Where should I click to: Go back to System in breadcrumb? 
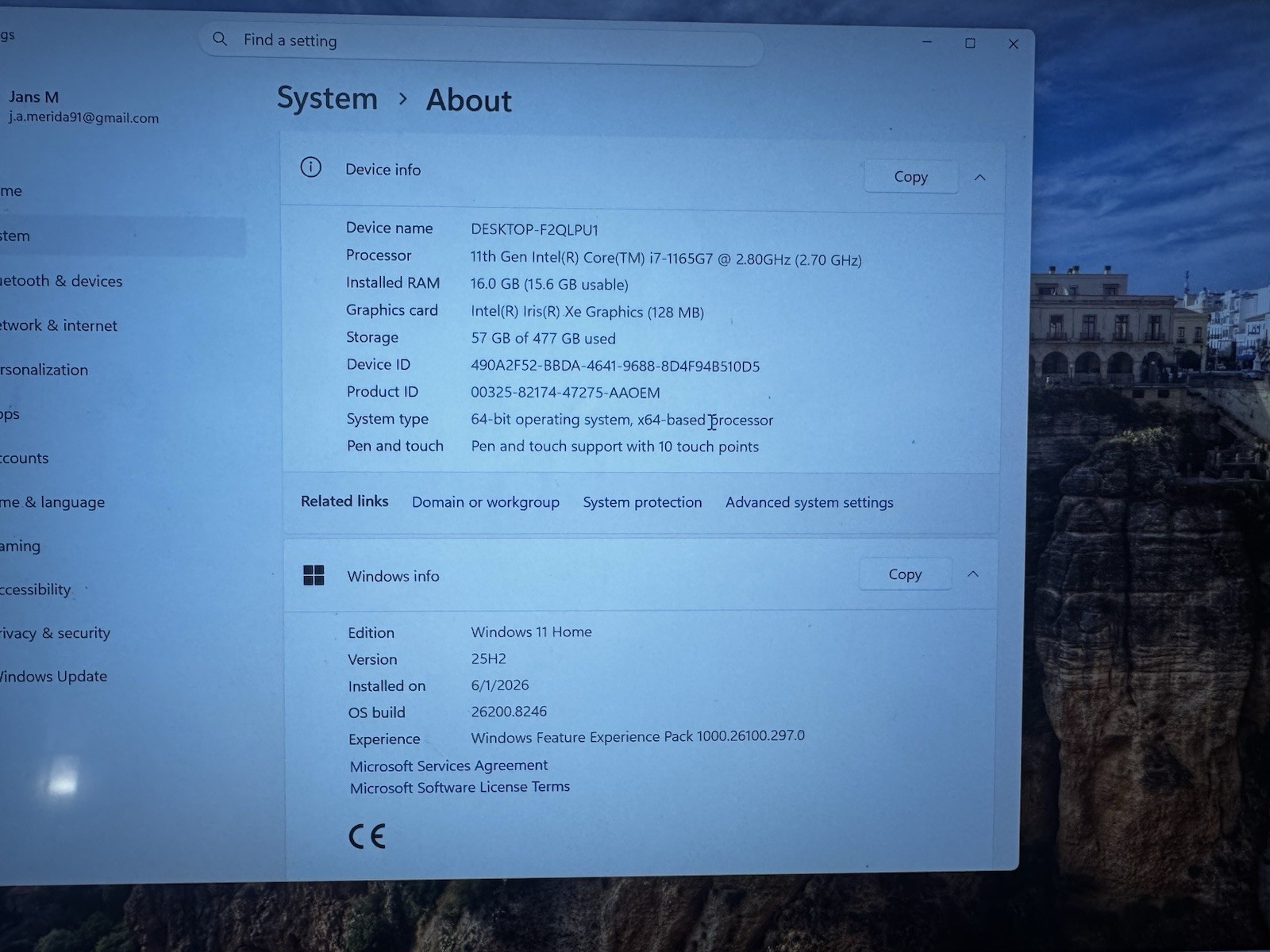(x=327, y=98)
